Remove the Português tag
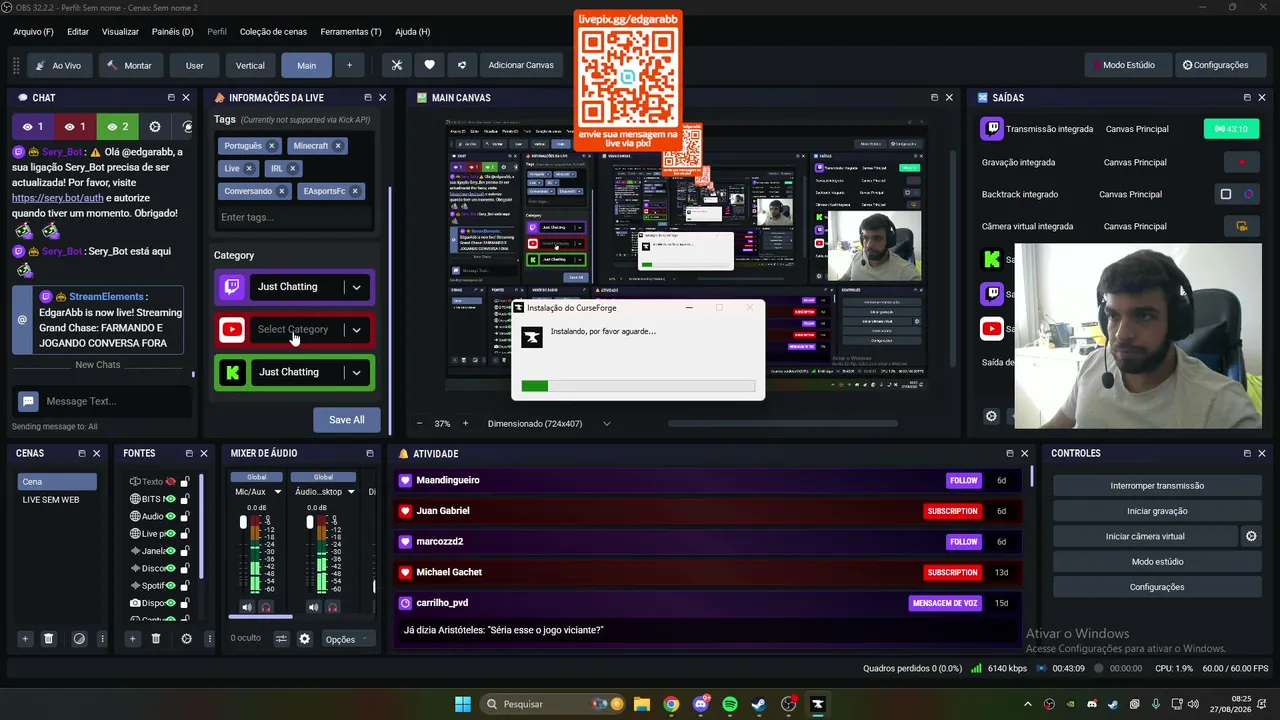Viewport: 1280px width, 720px height. click(x=271, y=146)
